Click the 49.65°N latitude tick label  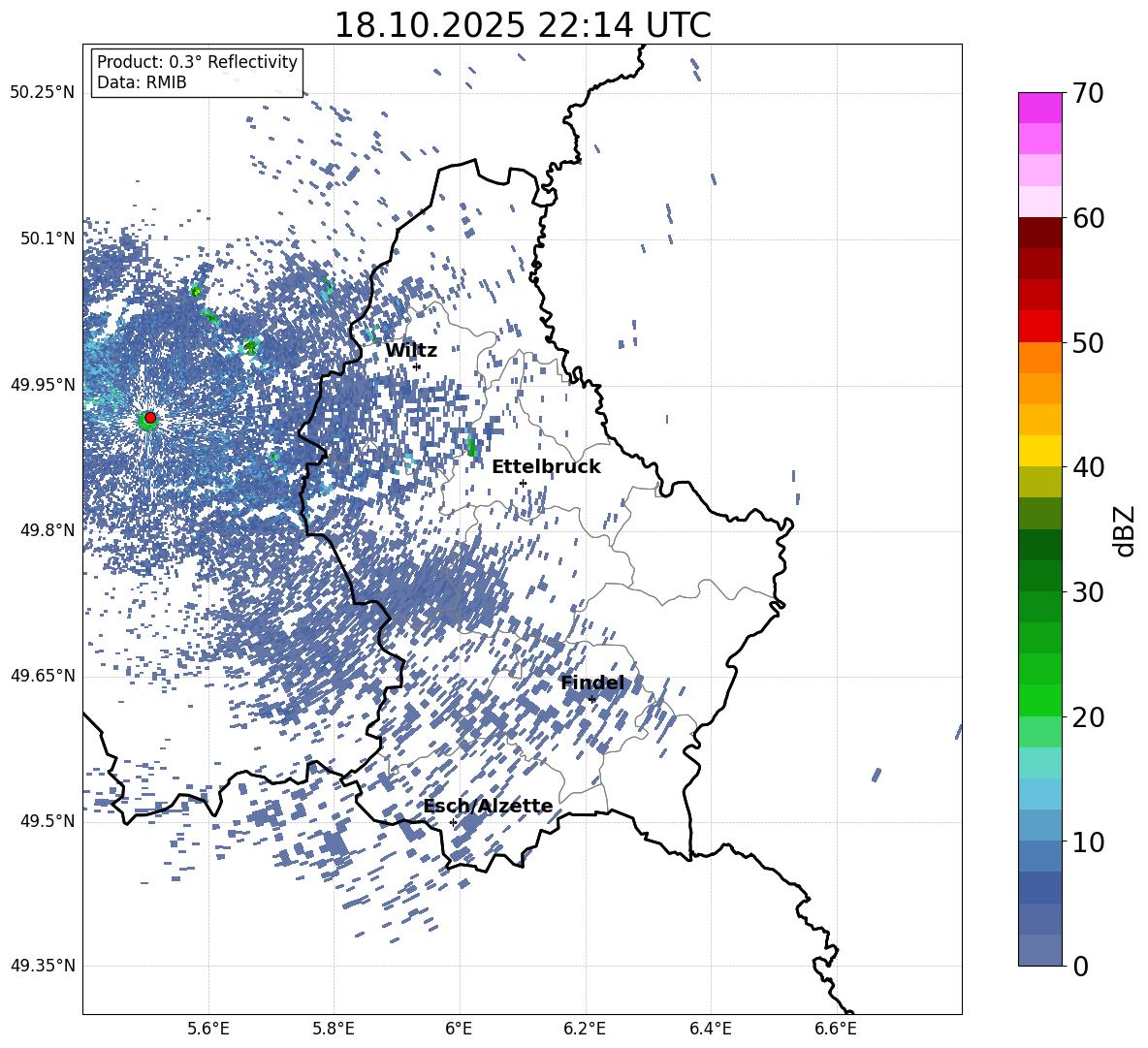click(x=43, y=676)
